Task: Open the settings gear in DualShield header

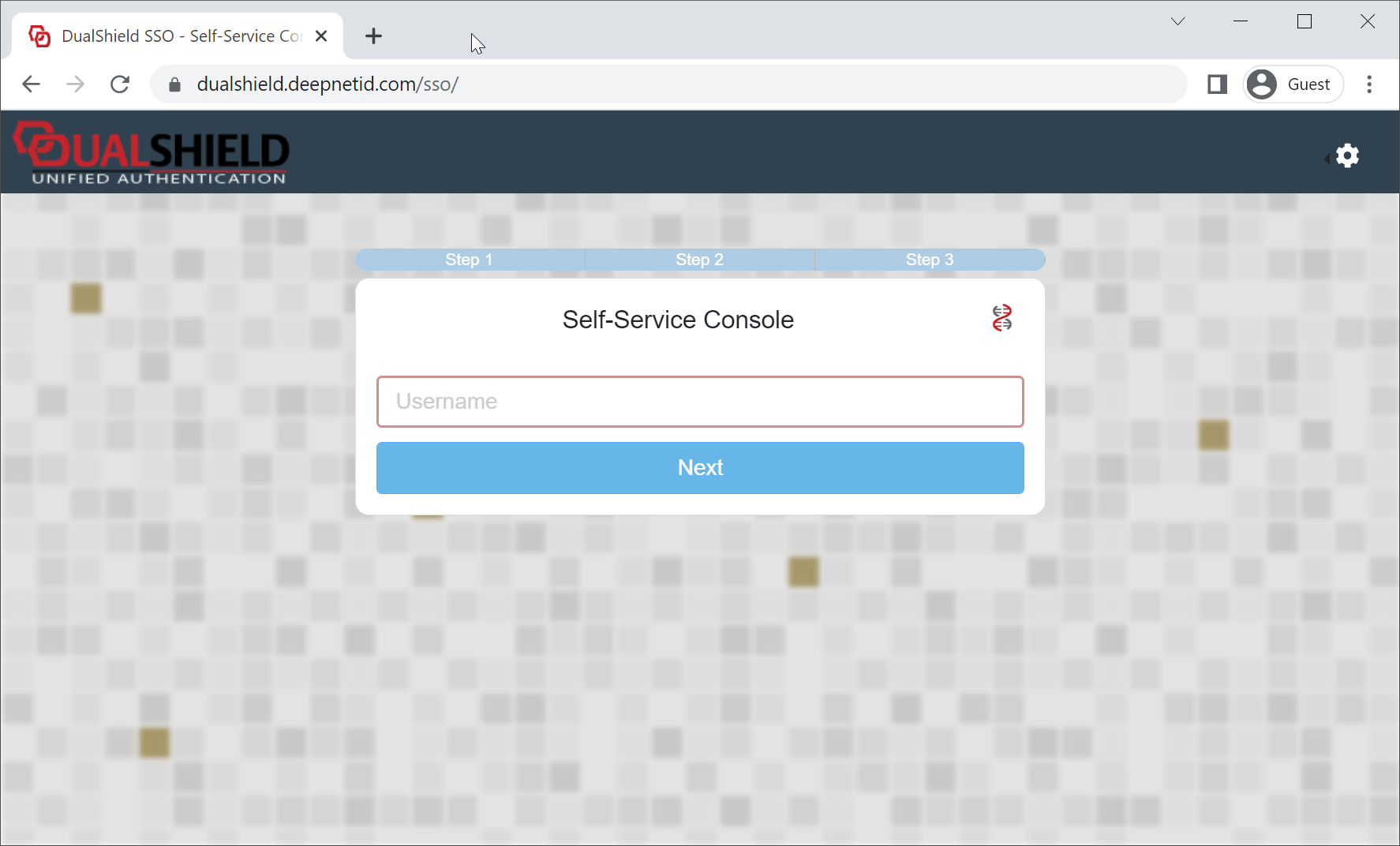Action: click(x=1347, y=155)
